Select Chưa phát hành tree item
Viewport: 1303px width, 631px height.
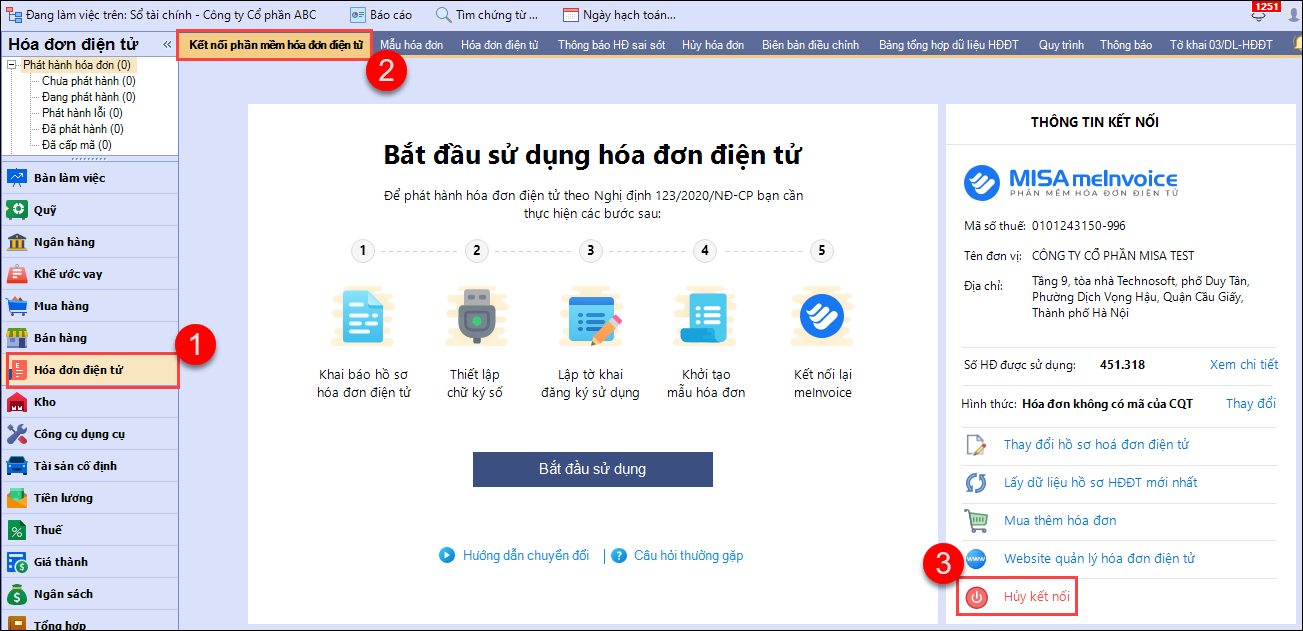(x=88, y=81)
